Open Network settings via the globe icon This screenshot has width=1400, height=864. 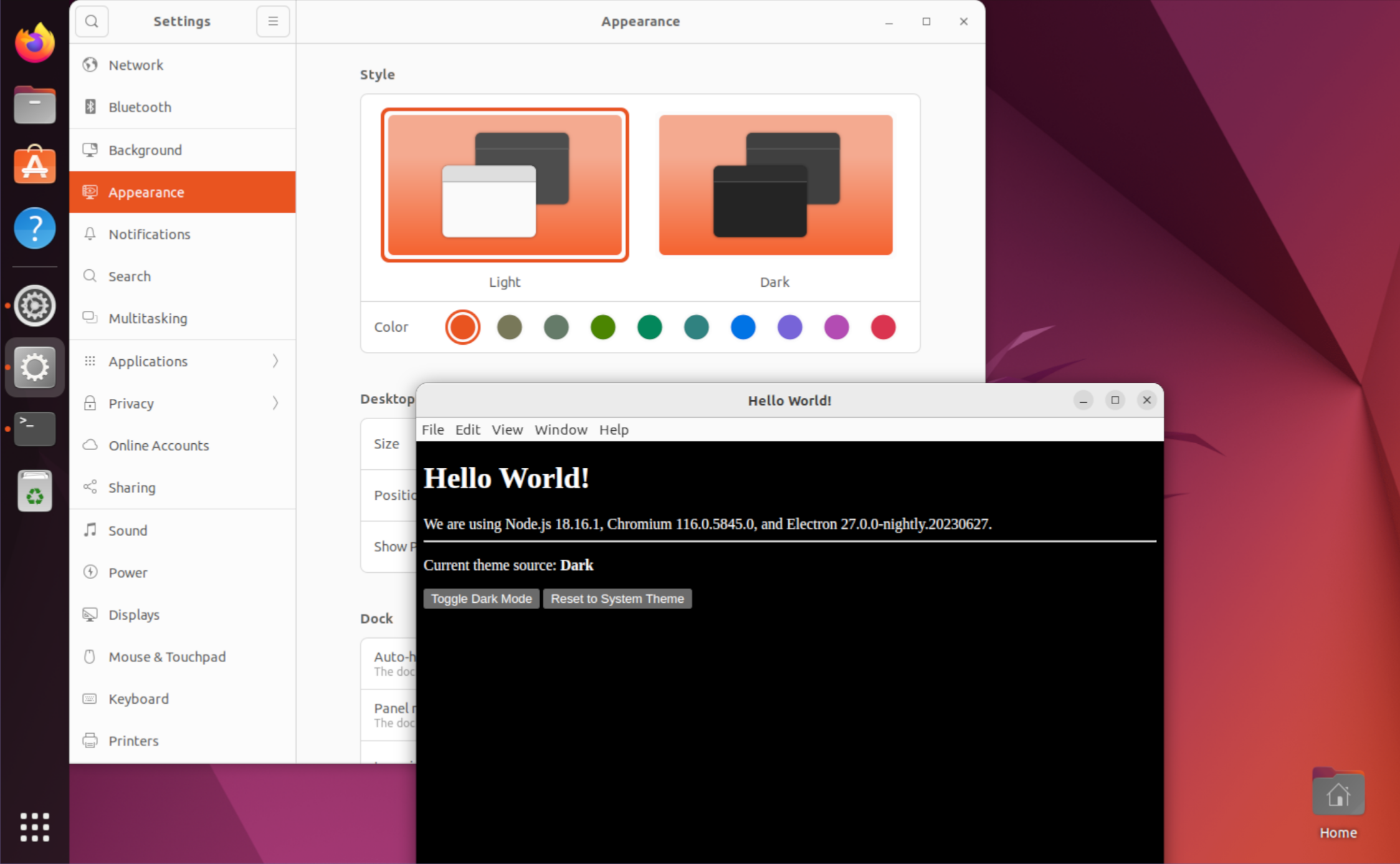[90, 64]
